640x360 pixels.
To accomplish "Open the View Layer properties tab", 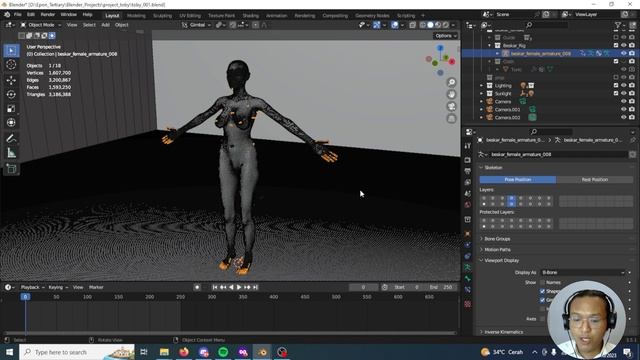I will pyautogui.click(x=468, y=182).
